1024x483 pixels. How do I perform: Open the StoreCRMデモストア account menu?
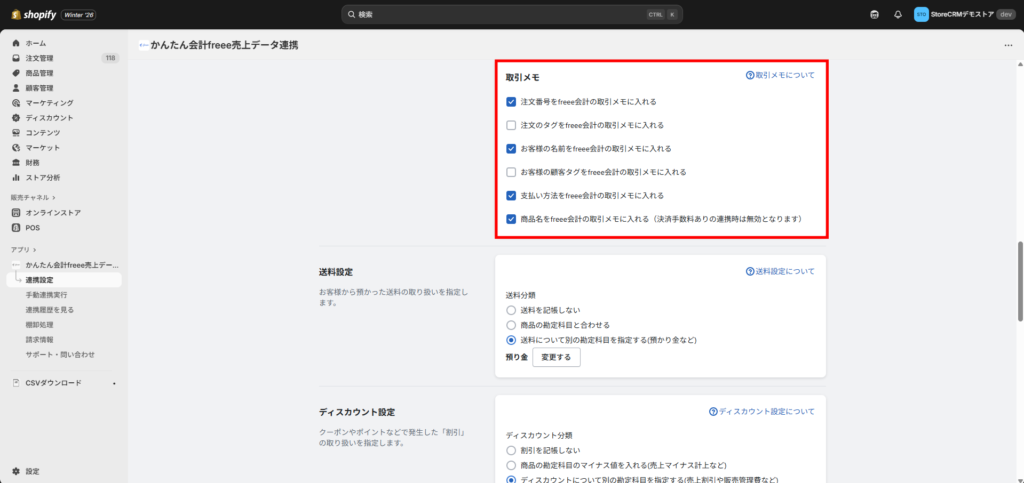pos(965,14)
